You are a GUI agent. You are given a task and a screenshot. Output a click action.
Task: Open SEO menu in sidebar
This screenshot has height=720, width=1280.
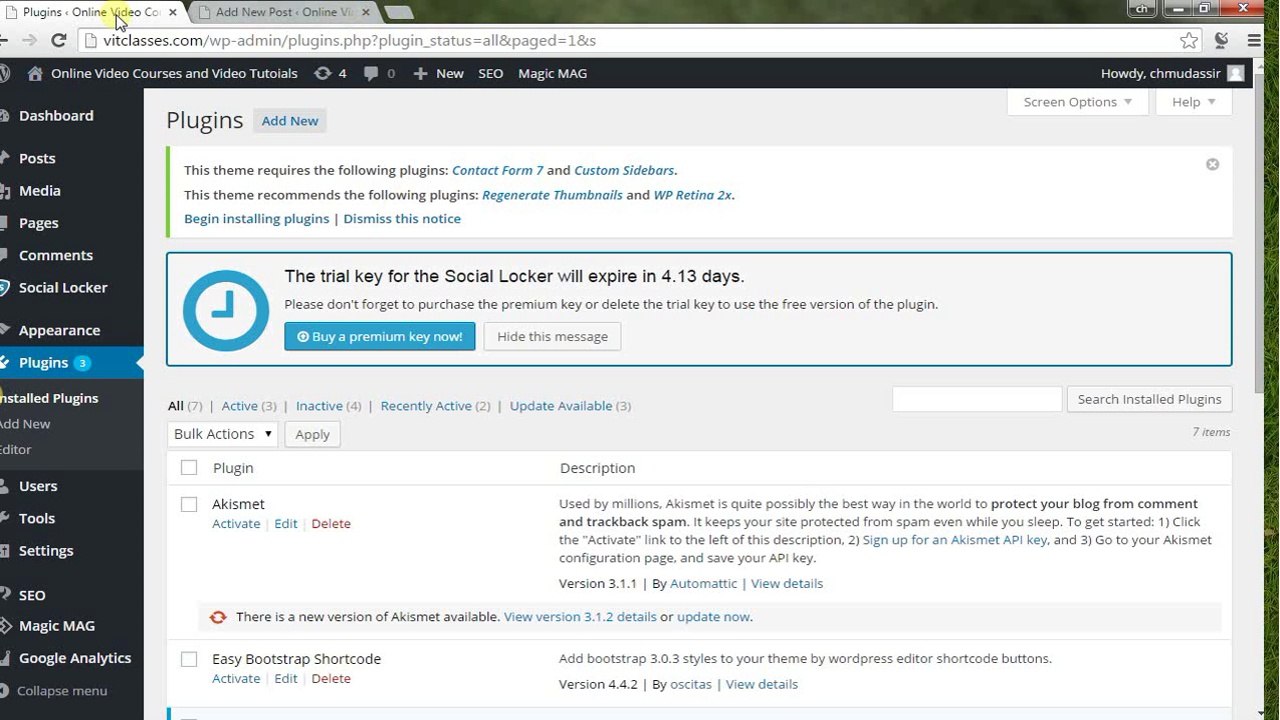pyautogui.click(x=32, y=595)
